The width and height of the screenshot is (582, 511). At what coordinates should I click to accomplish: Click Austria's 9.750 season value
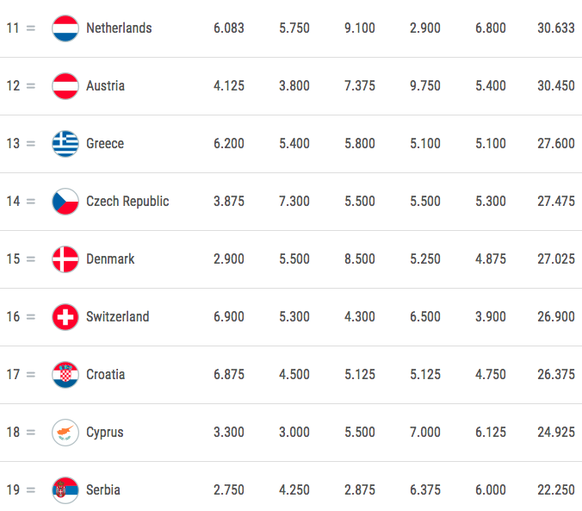(x=425, y=86)
